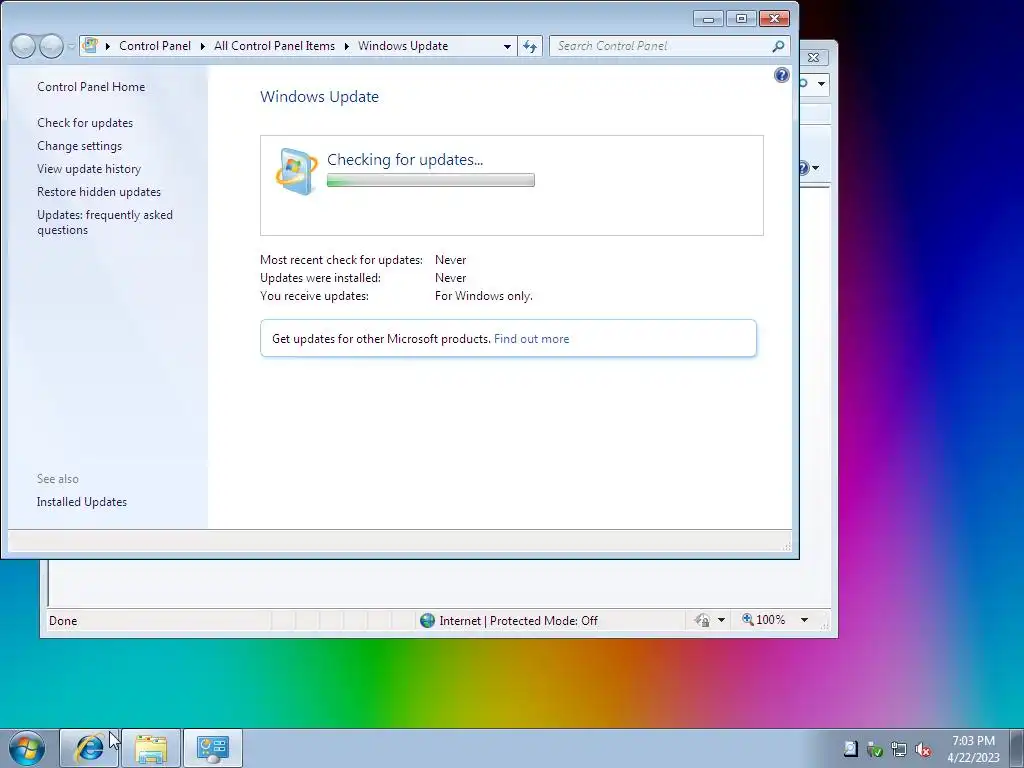Click the 'Most recent check for updates:' label
Viewport: 1024px width, 768px height.
coord(341,260)
